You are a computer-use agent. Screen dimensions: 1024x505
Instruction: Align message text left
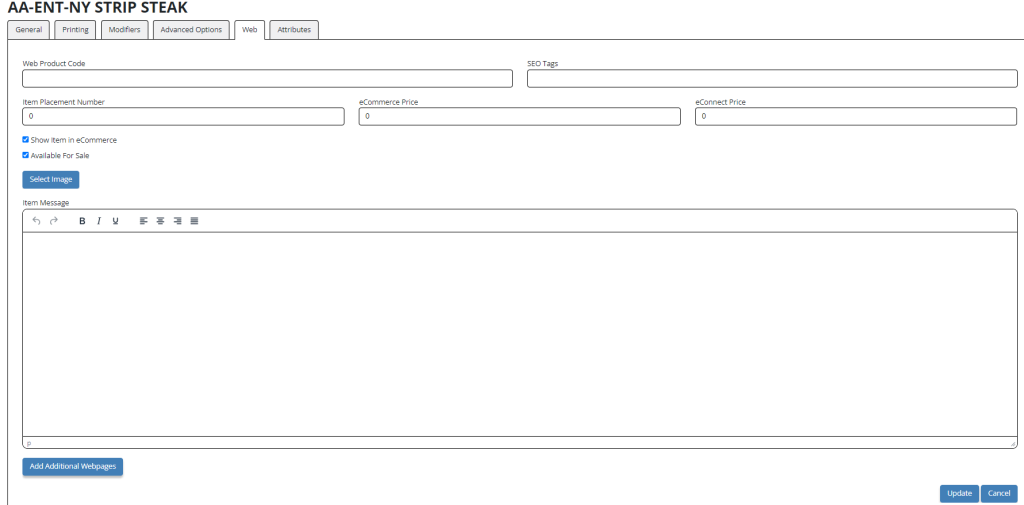click(144, 221)
